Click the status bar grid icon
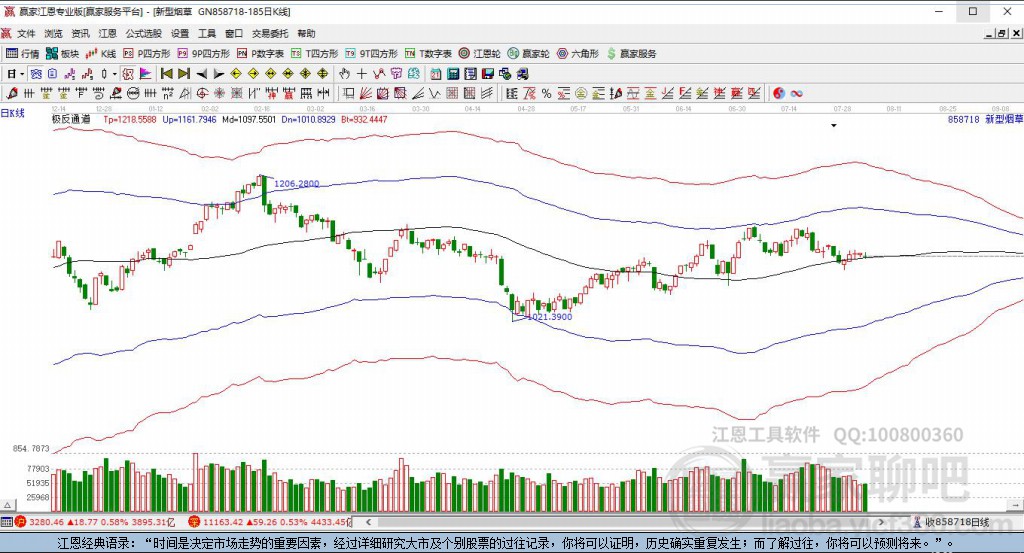1024x553 pixels. [7, 522]
